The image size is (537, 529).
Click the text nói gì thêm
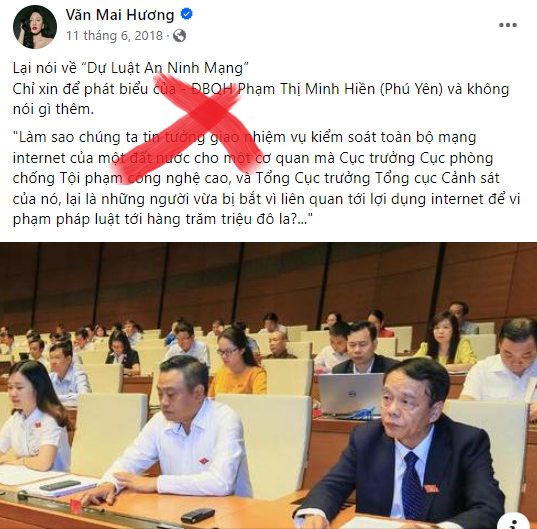point(53,110)
